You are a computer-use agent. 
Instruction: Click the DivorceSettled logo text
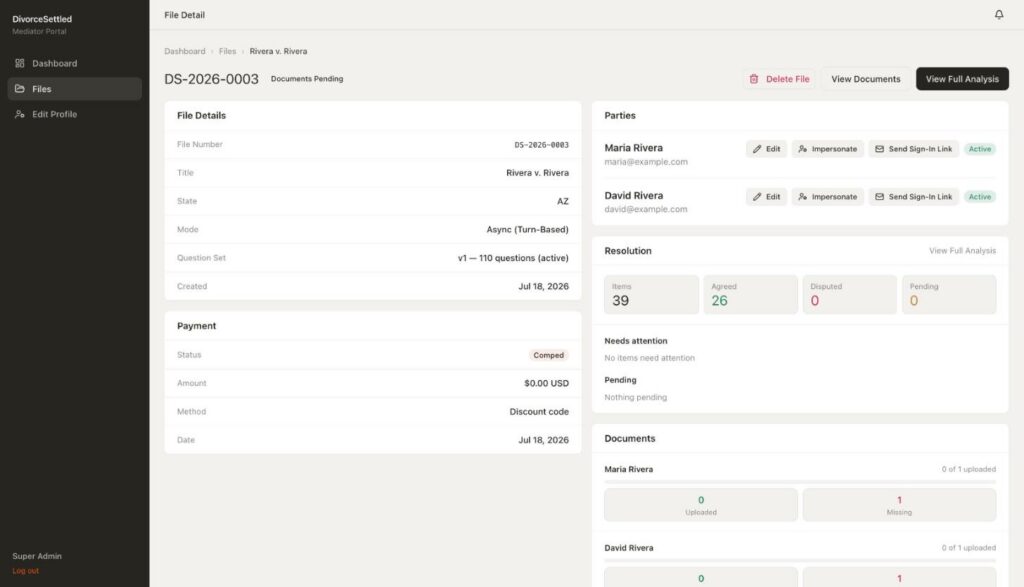tap(42, 19)
